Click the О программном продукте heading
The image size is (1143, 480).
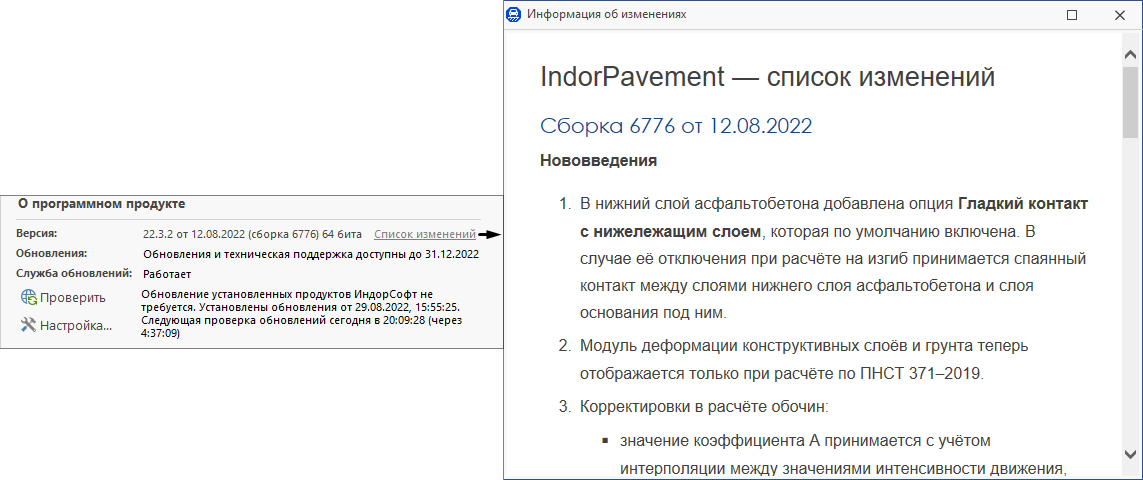(x=101, y=204)
